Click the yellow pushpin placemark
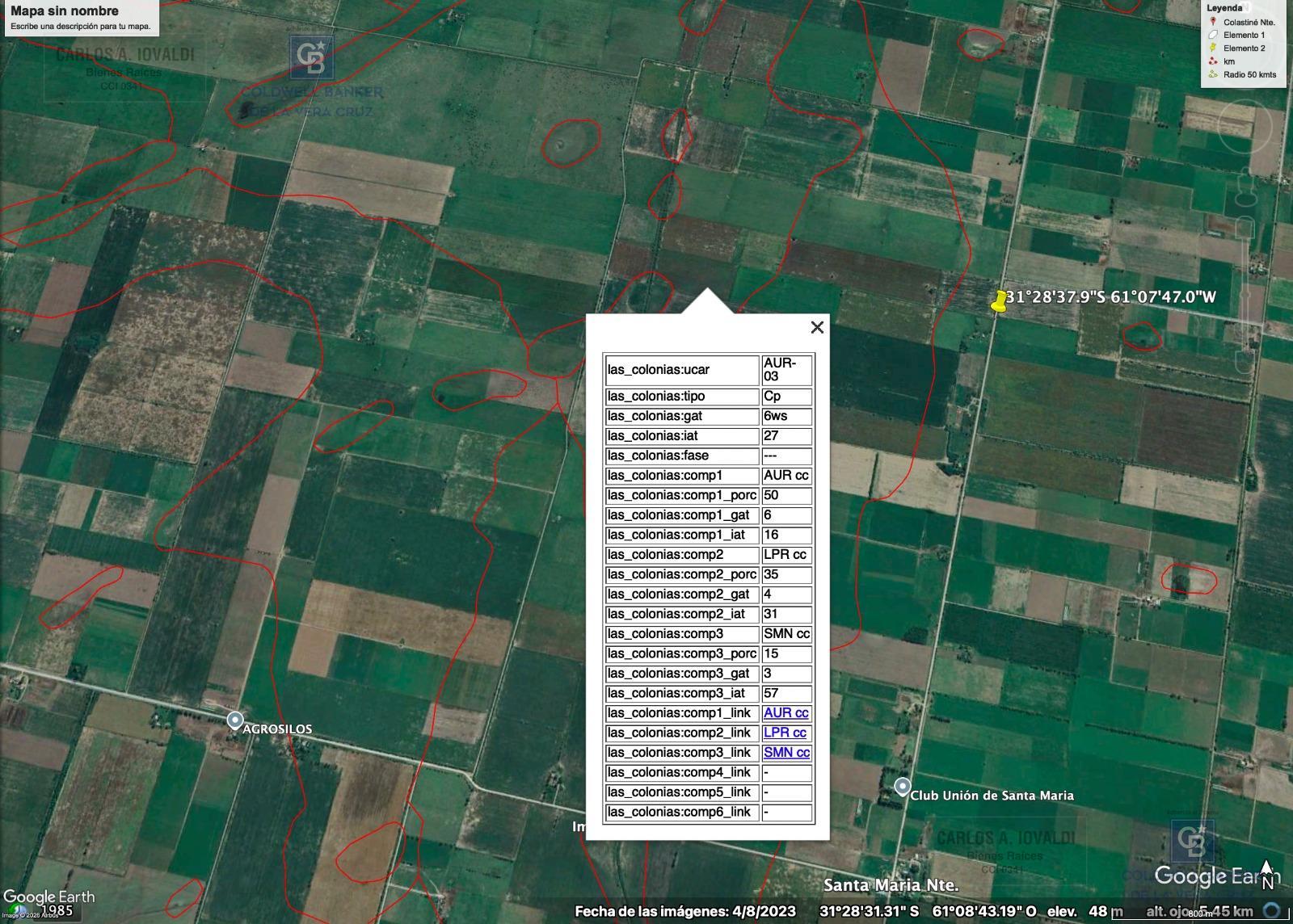 pyautogui.click(x=999, y=302)
